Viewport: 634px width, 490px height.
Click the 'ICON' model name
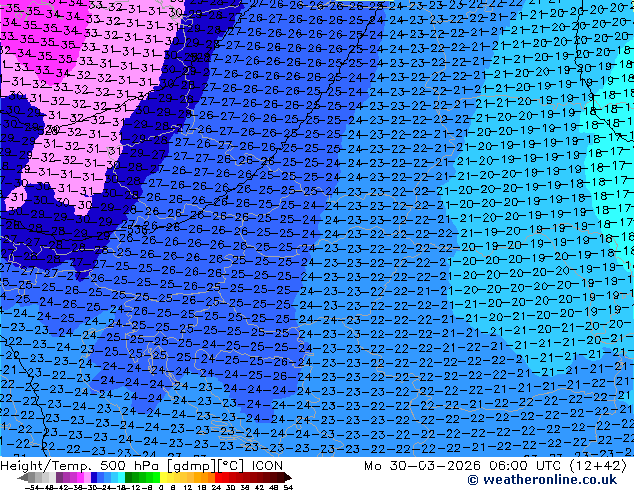(x=267, y=466)
